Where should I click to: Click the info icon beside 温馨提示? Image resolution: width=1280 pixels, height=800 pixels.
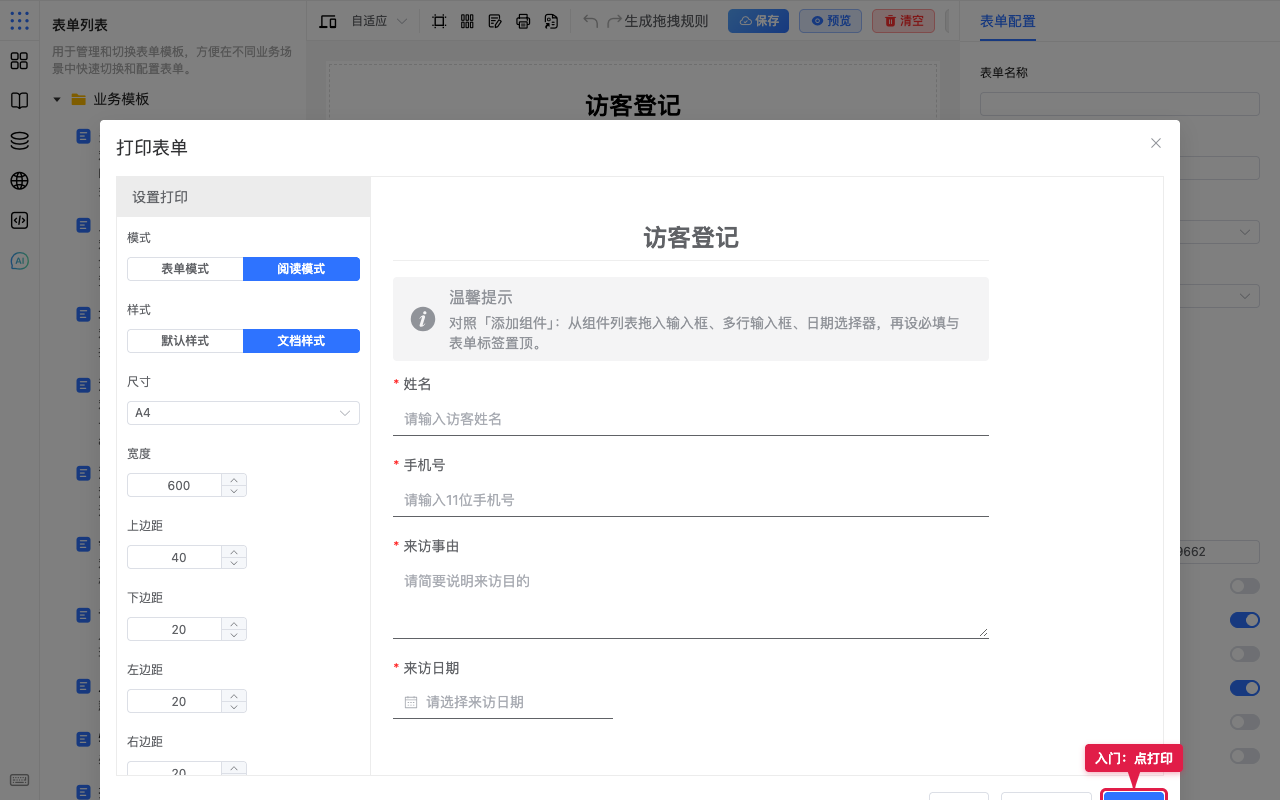(x=423, y=319)
